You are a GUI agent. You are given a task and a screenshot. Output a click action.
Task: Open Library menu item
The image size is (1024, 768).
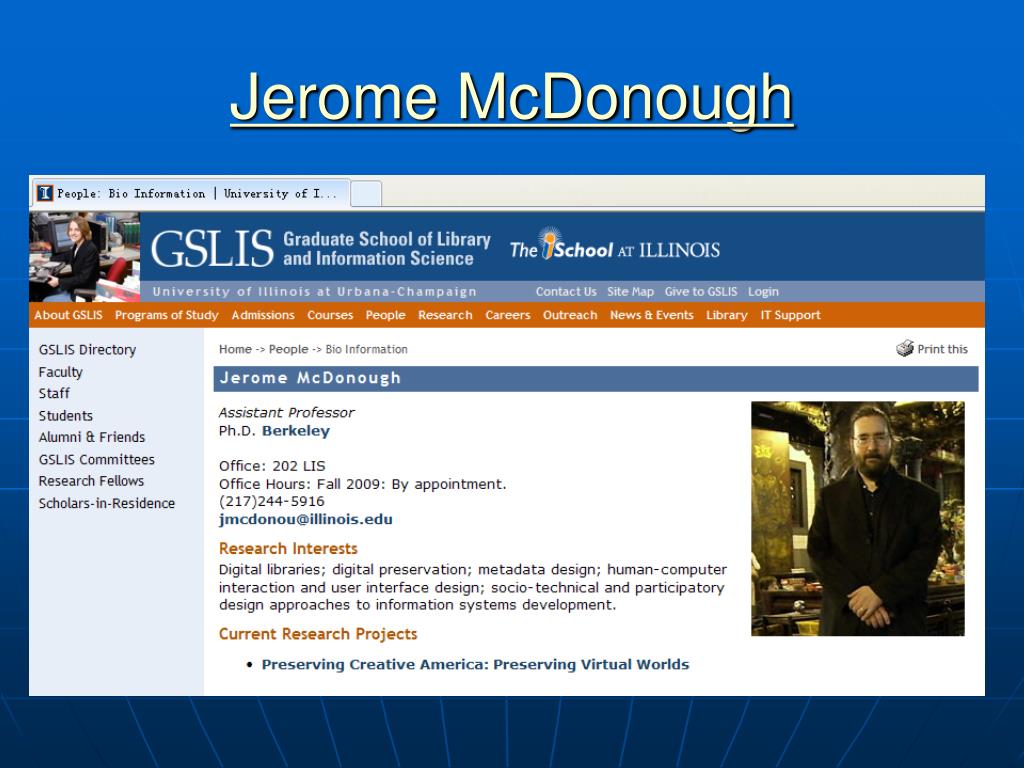click(x=726, y=315)
